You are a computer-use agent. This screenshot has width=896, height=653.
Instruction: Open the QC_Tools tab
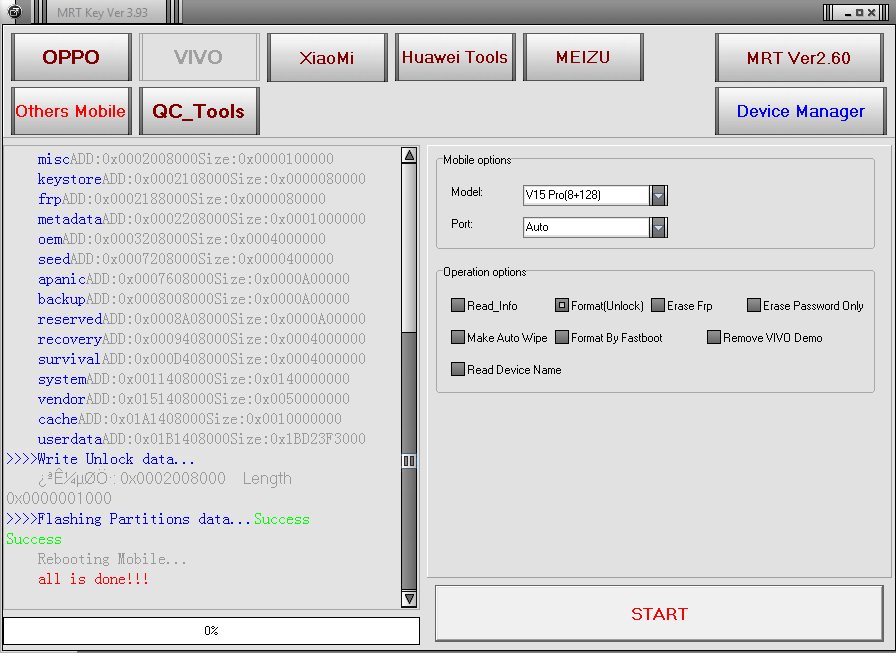click(x=199, y=111)
